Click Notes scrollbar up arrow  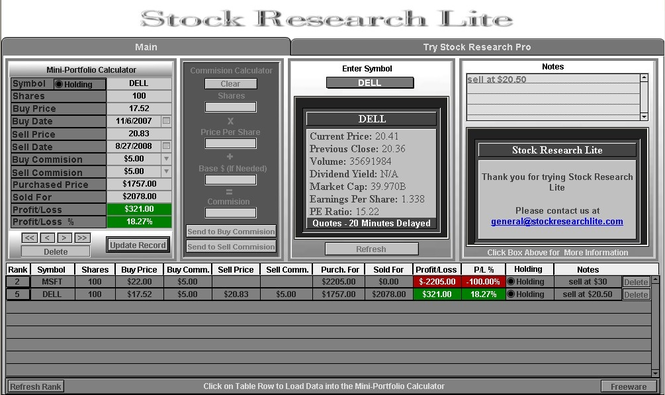click(644, 78)
